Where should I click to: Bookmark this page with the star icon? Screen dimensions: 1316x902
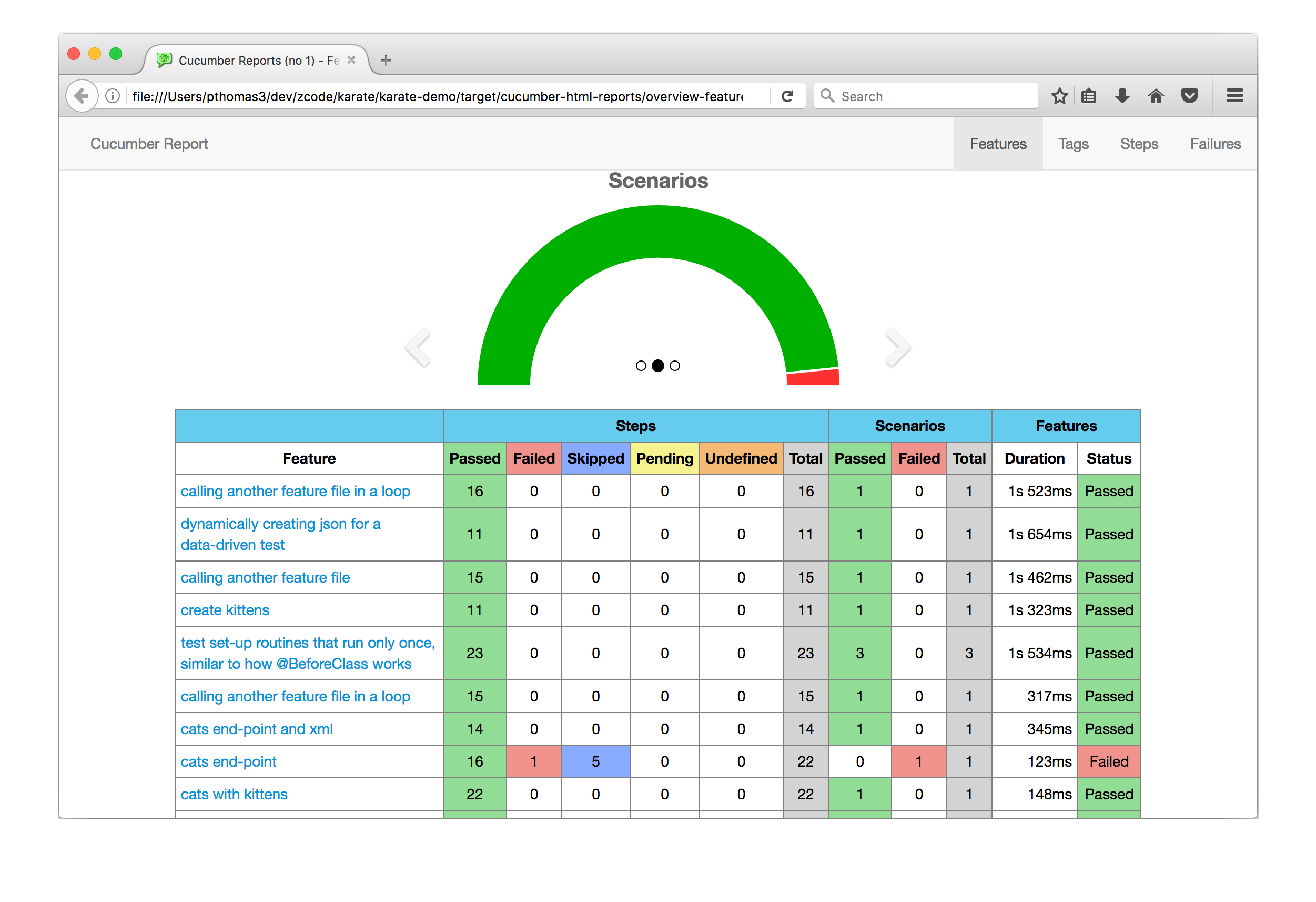pyautogui.click(x=1059, y=96)
